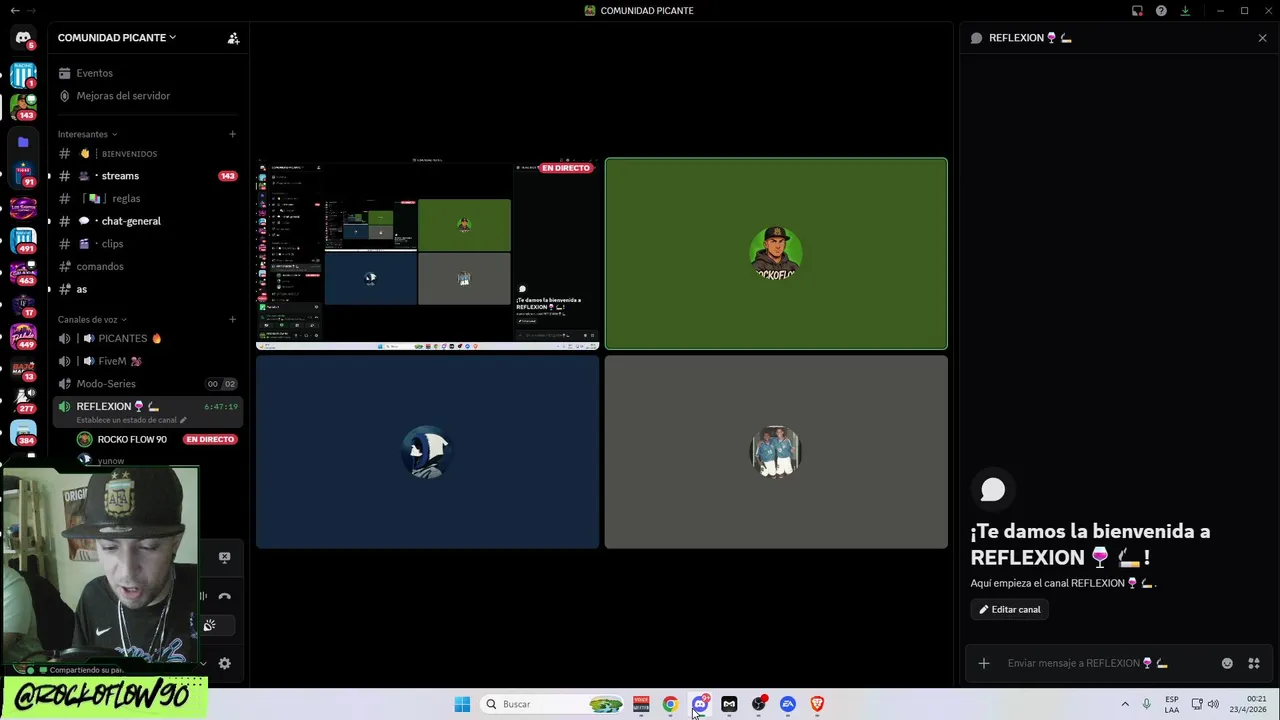Click the noise suppression icon
The image size is (1280, 720).
[203, 597]
